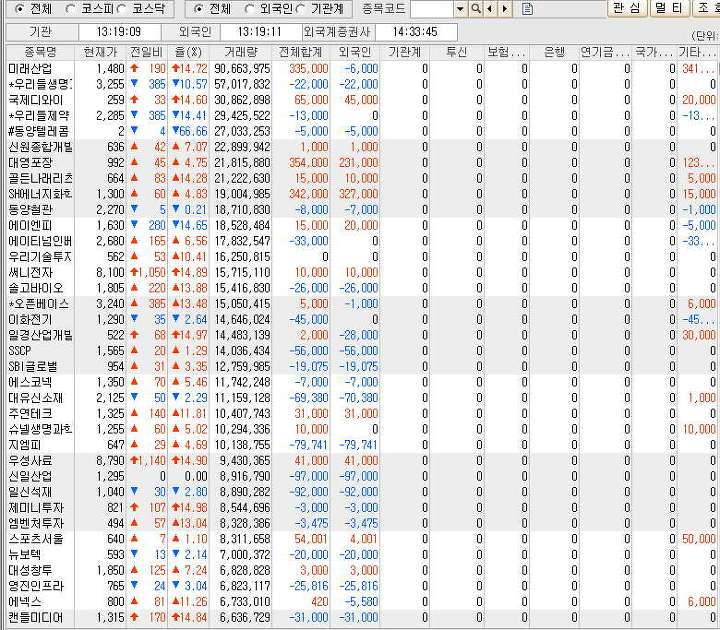Image resolution: width=720 pixels, height=630 pixels.
Task: Click volume value 90,663,975
Action: (242, 69)
